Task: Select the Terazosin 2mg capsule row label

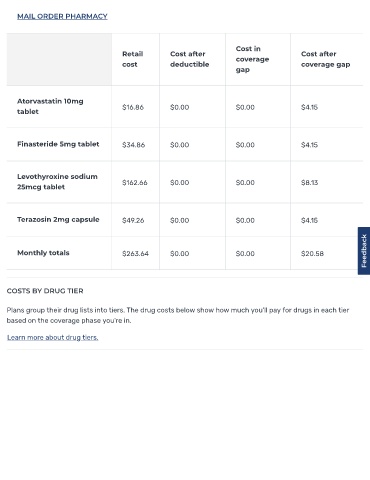Action: [58, 219]
